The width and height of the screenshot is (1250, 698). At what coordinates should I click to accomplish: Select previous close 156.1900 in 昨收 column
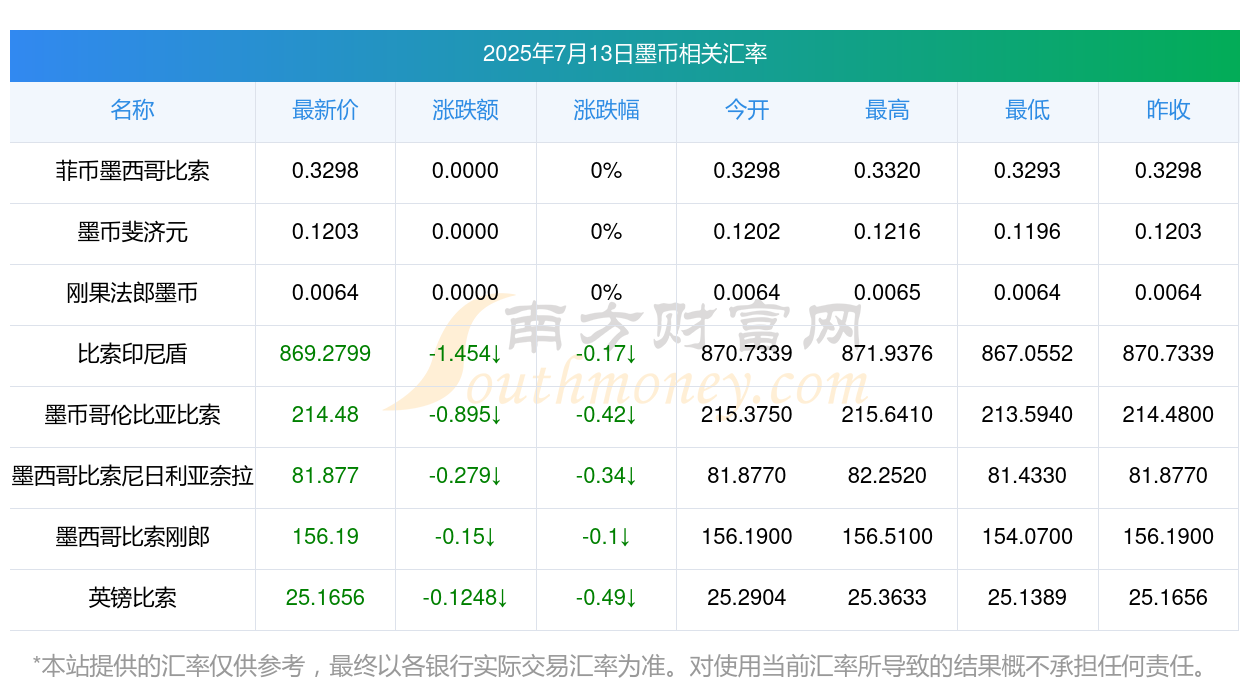1168,537
